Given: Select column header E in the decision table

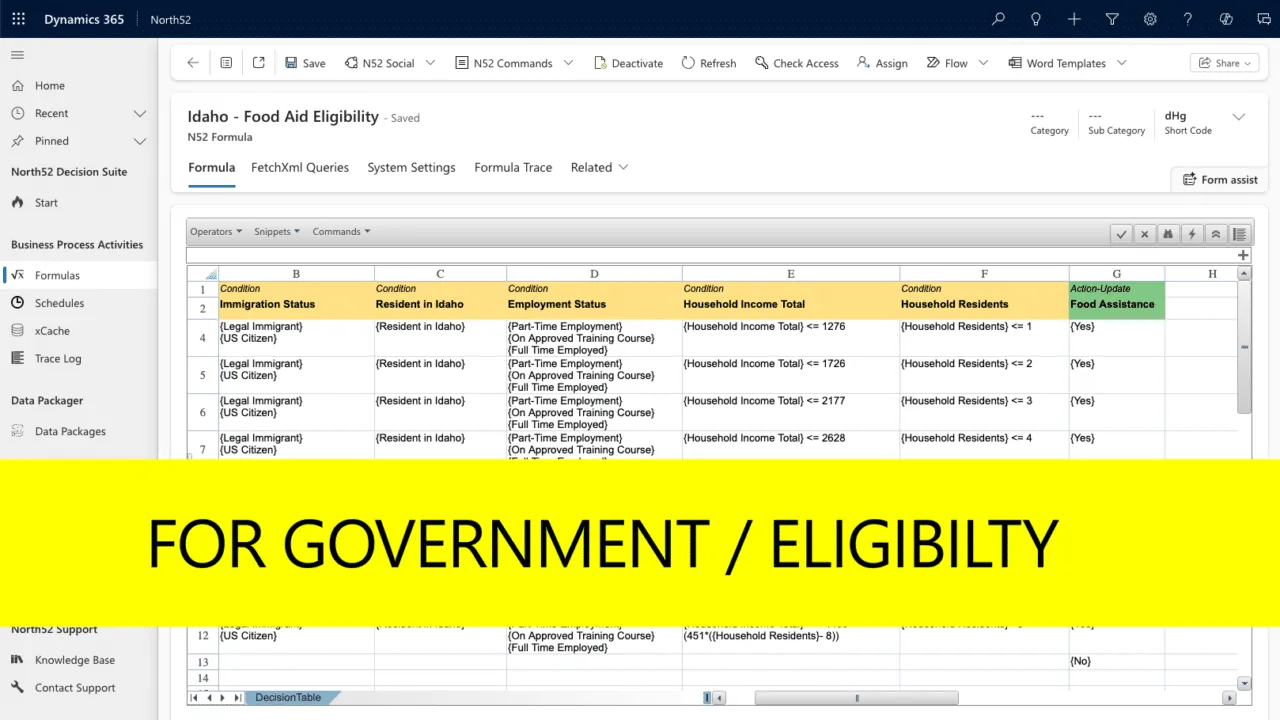Looking at the screenshot, I should (x=790, y=274).
